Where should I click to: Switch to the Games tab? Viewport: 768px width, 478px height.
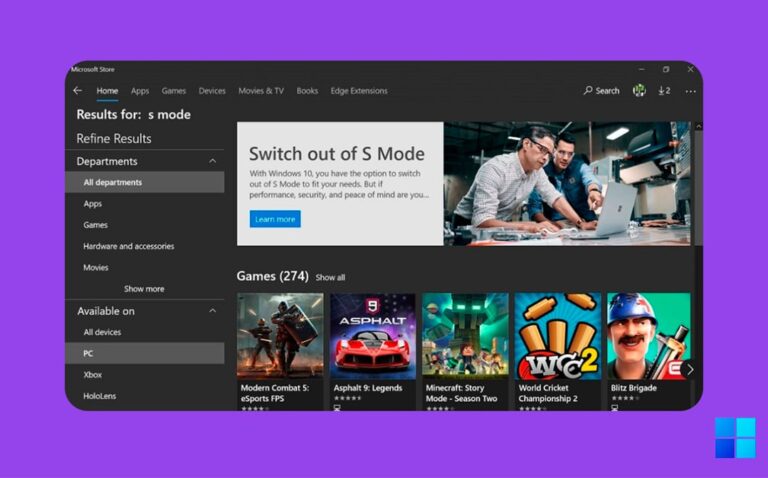click(x=174, y=91)
